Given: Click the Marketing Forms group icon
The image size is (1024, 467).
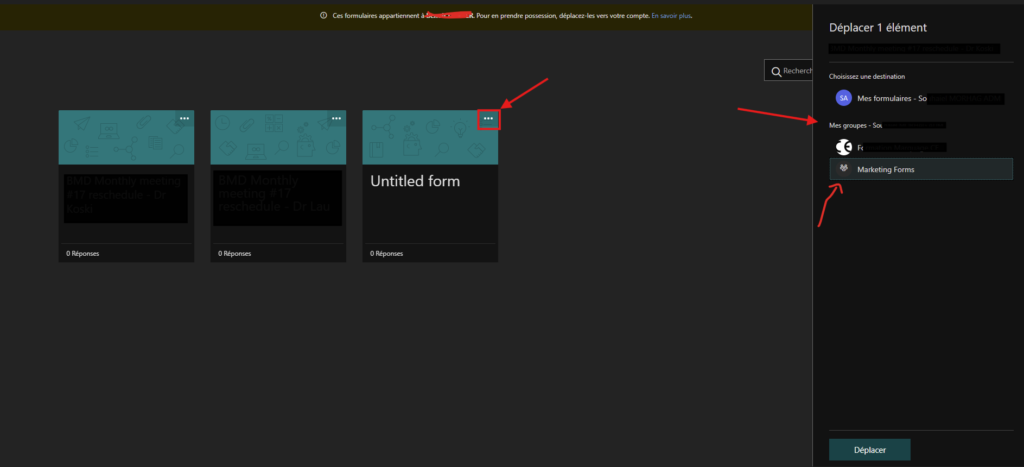Looking at the screenshot, I should (x=844, y=169).
